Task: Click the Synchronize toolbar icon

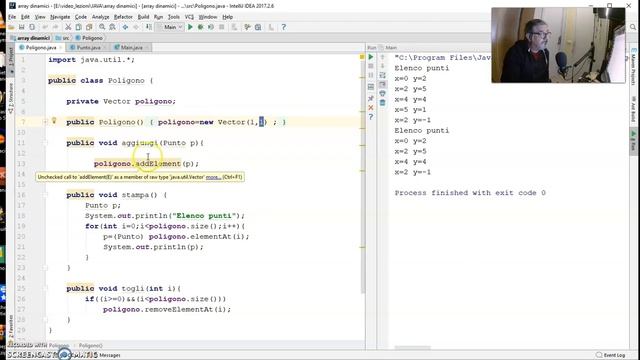Action: tap(32, 27)
